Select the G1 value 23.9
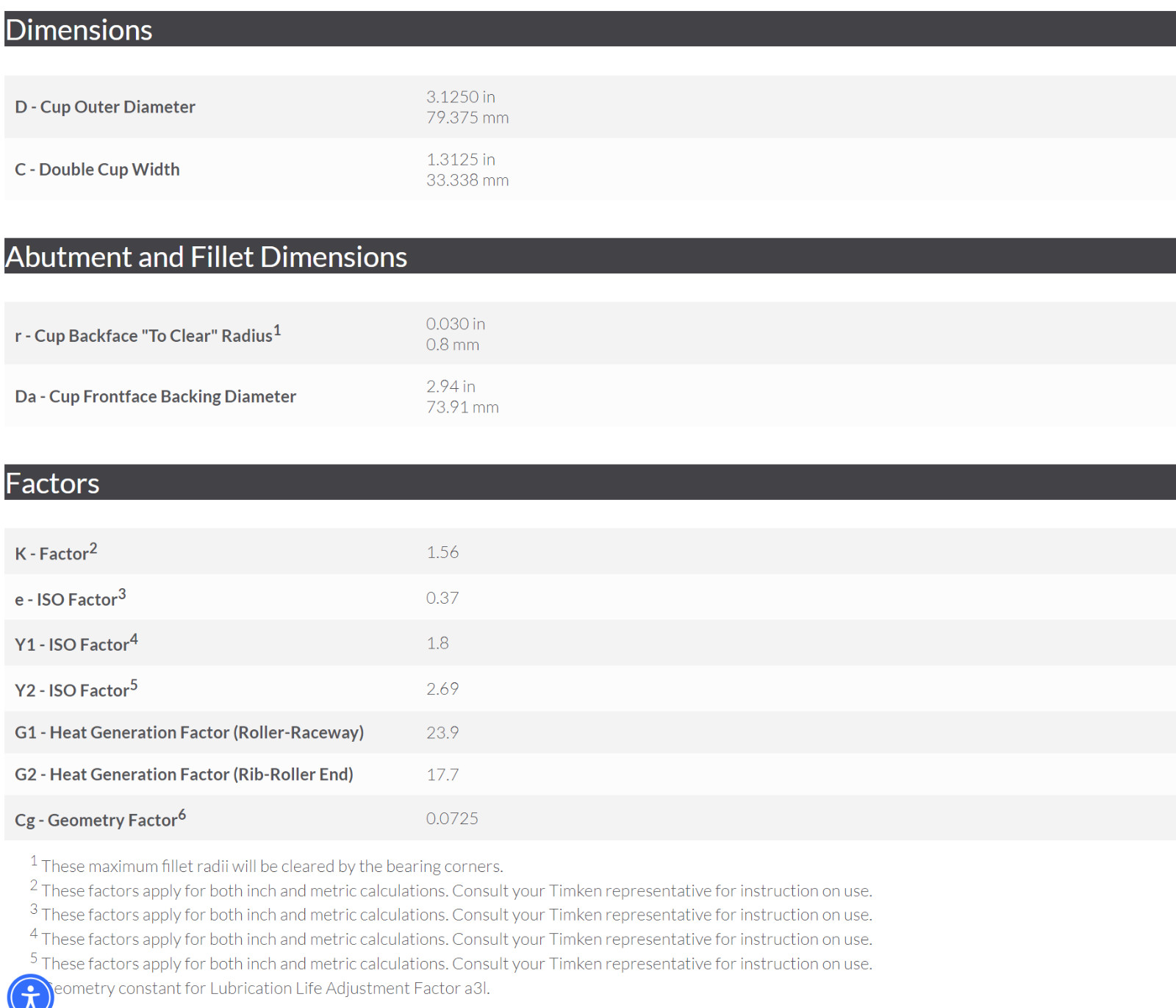Screen dimensions: 1176x1008 point(442,732)
